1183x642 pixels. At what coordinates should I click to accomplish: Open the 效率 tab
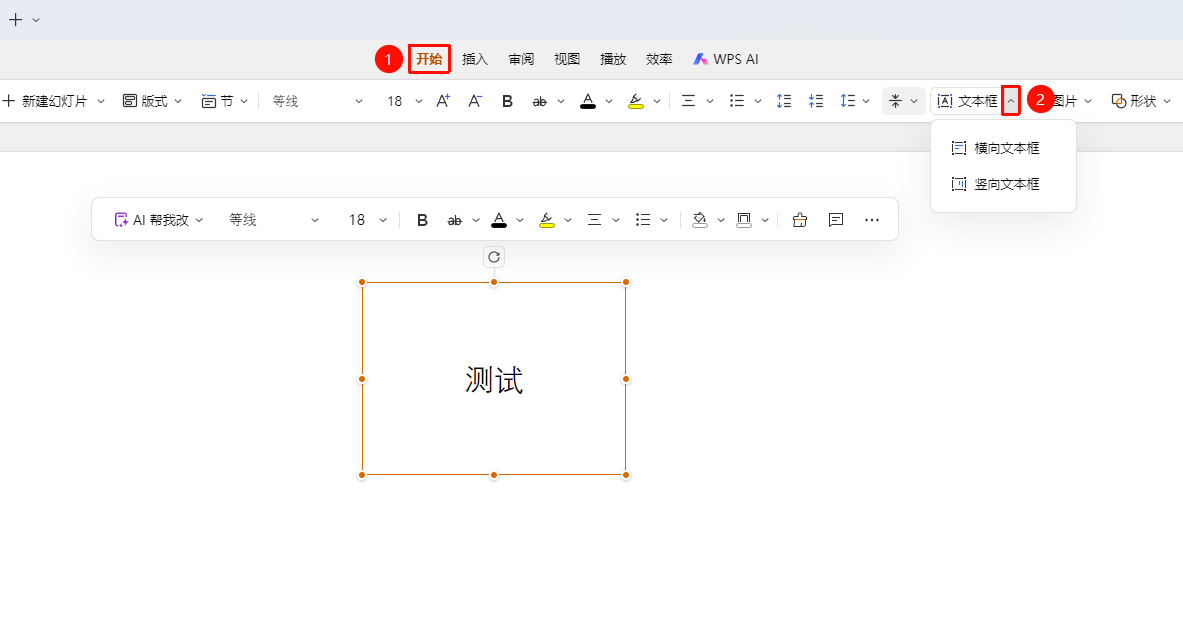(x=659, y=59)
